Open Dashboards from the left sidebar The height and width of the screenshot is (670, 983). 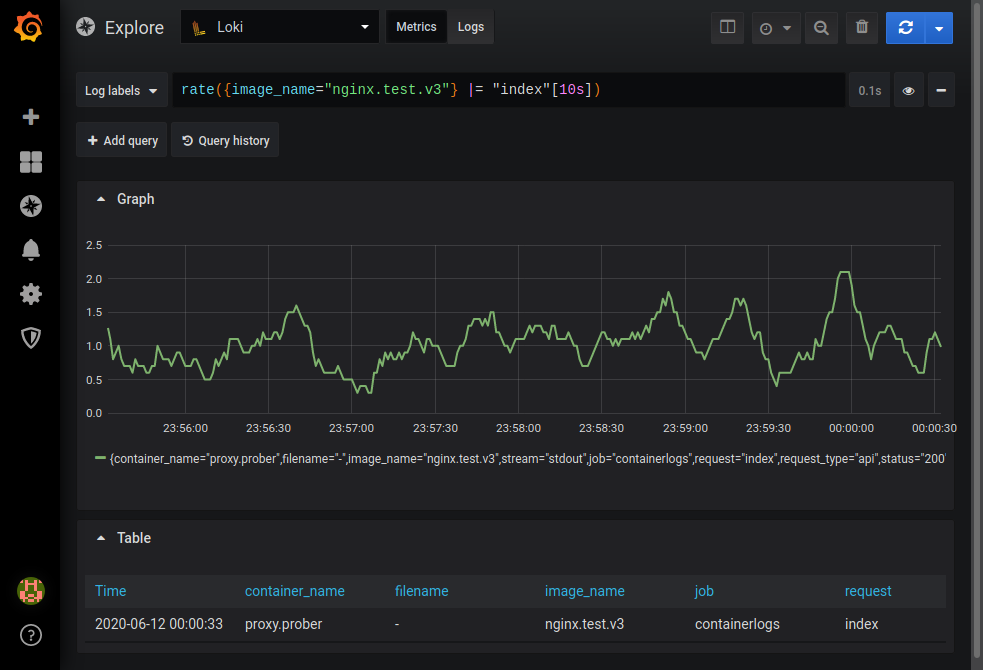click(x=30, y=161)
